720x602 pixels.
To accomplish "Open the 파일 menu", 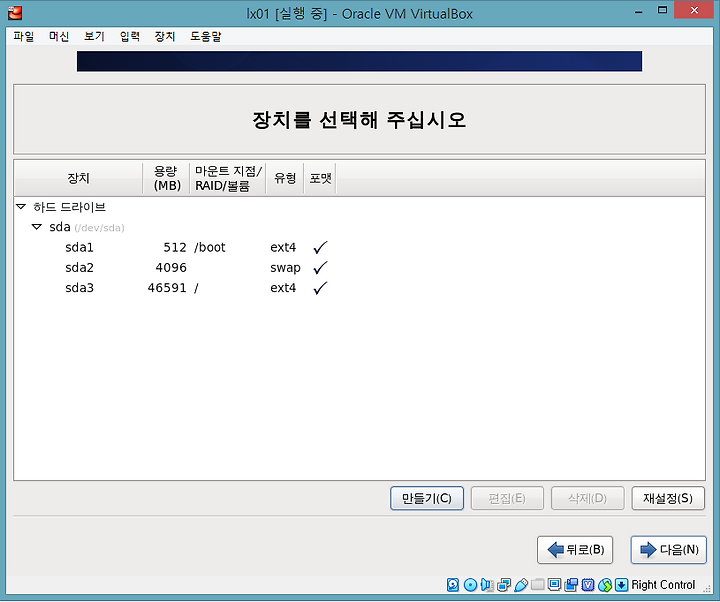I will click(x=24, y=36).
